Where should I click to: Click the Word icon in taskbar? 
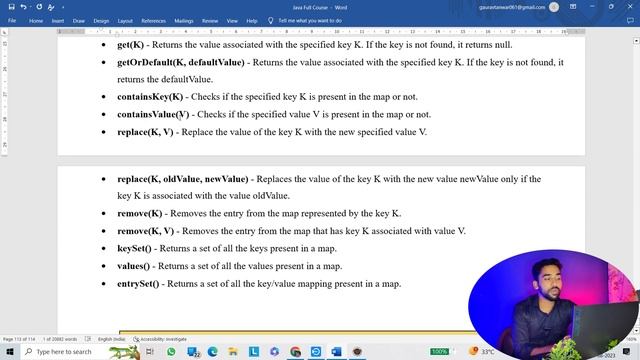tap(336, 351)
